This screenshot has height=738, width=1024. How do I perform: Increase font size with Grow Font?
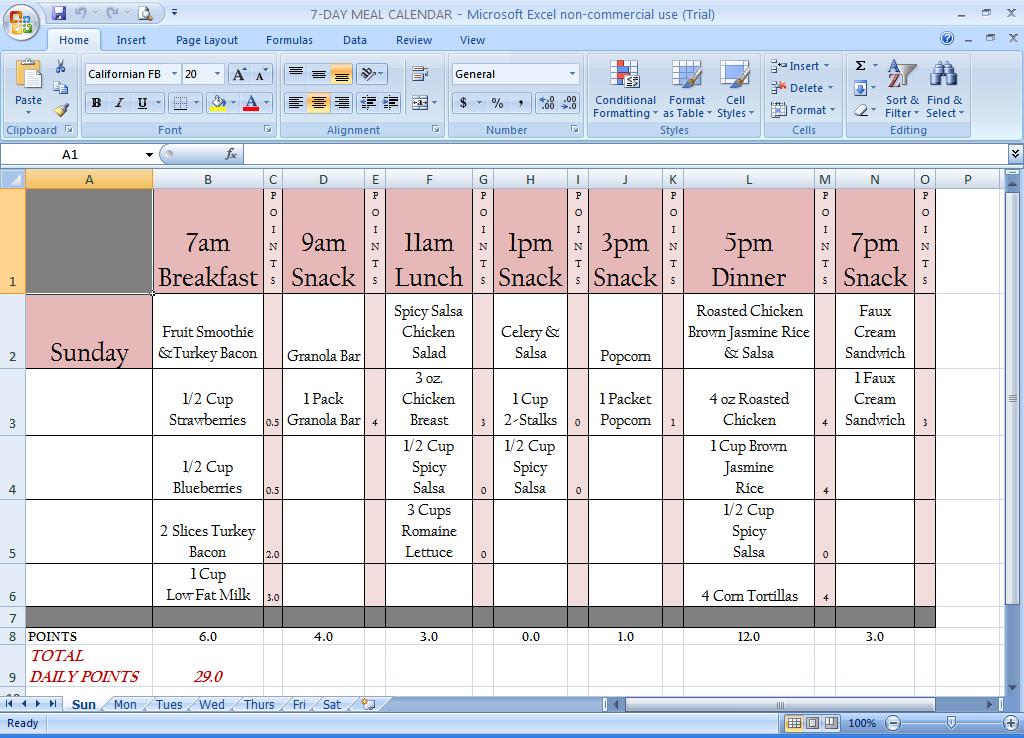click(x=239, y=74)
